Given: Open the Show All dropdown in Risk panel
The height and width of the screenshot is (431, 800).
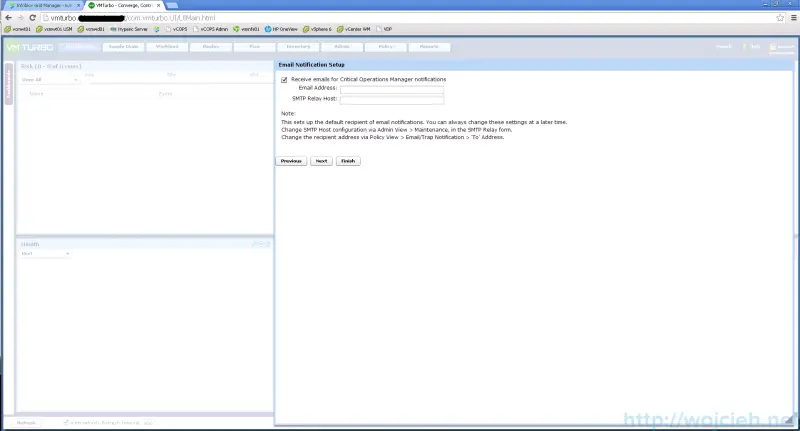Looking at the screenshot, I should click(x=49, y=80).
